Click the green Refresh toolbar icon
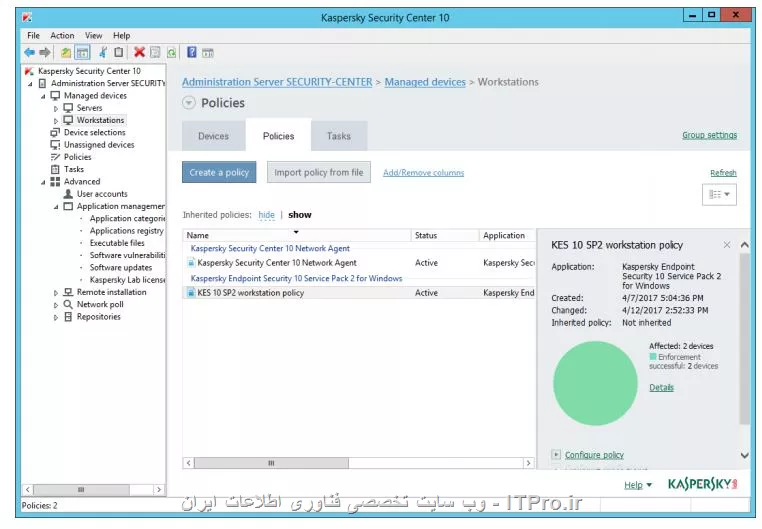Viewport: 762px width, 529px height. pyautogui.click(x=171, y=53)
